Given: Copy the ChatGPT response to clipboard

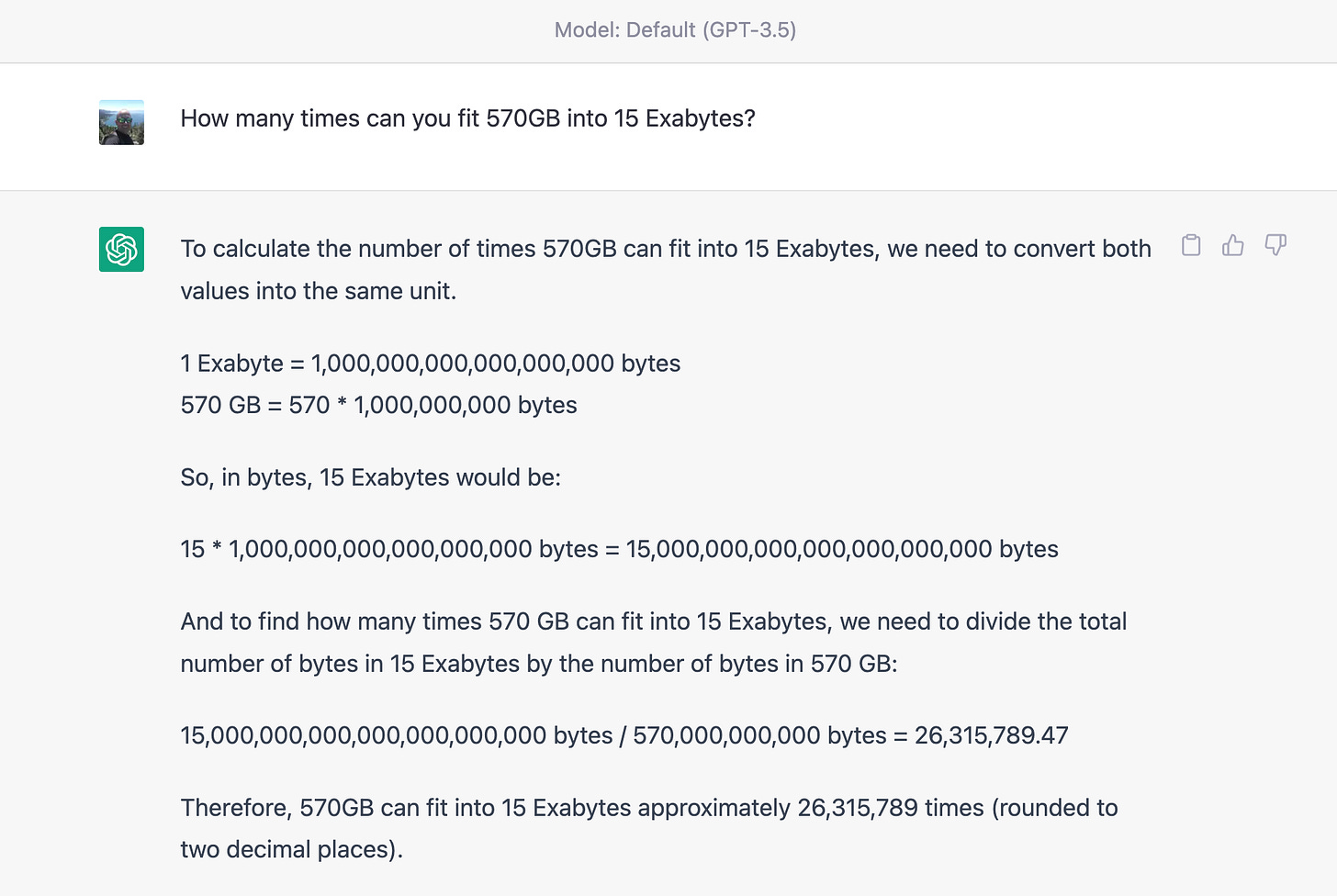Looking at the screenshot, I should (1191, 245).
